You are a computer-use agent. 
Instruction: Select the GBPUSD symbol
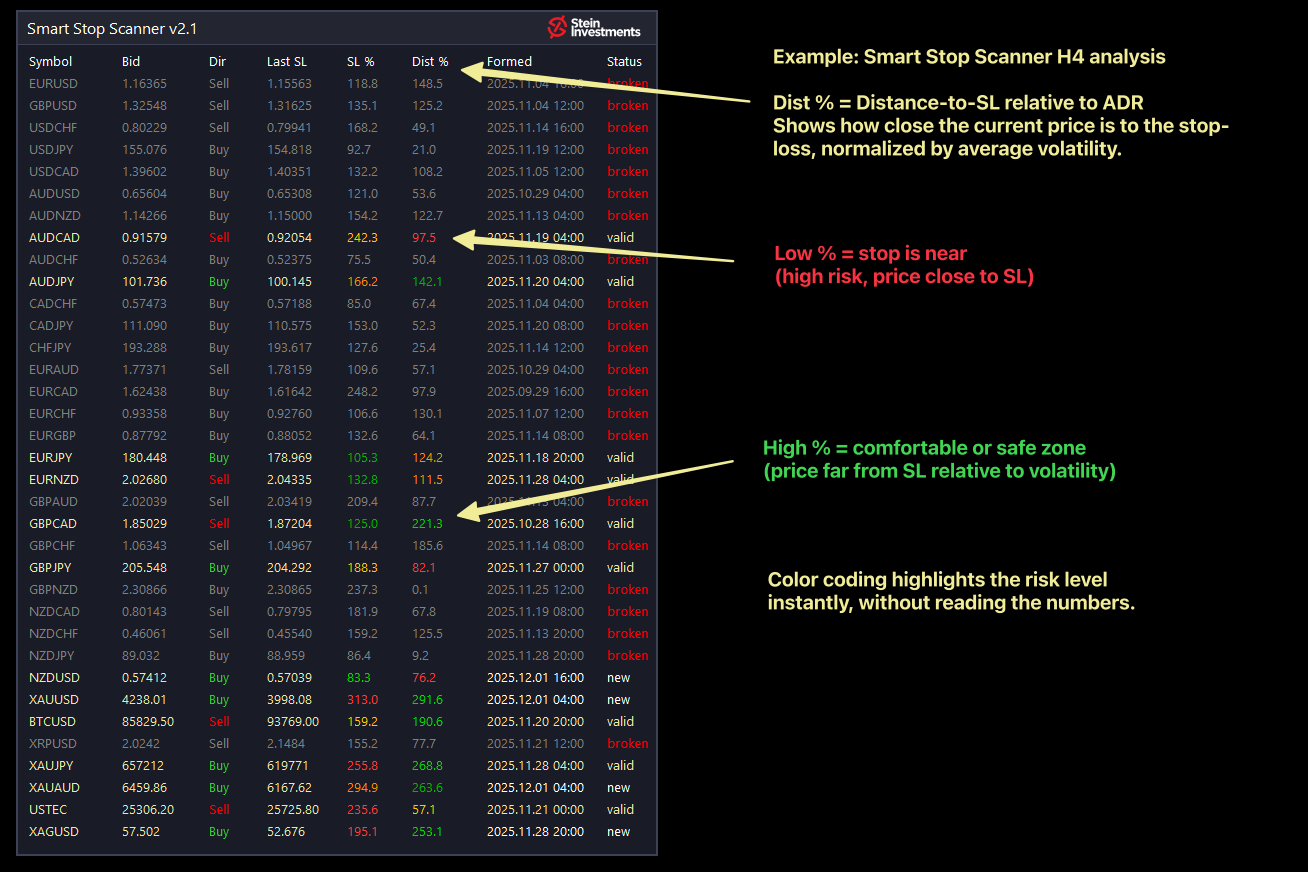point(53,106)
